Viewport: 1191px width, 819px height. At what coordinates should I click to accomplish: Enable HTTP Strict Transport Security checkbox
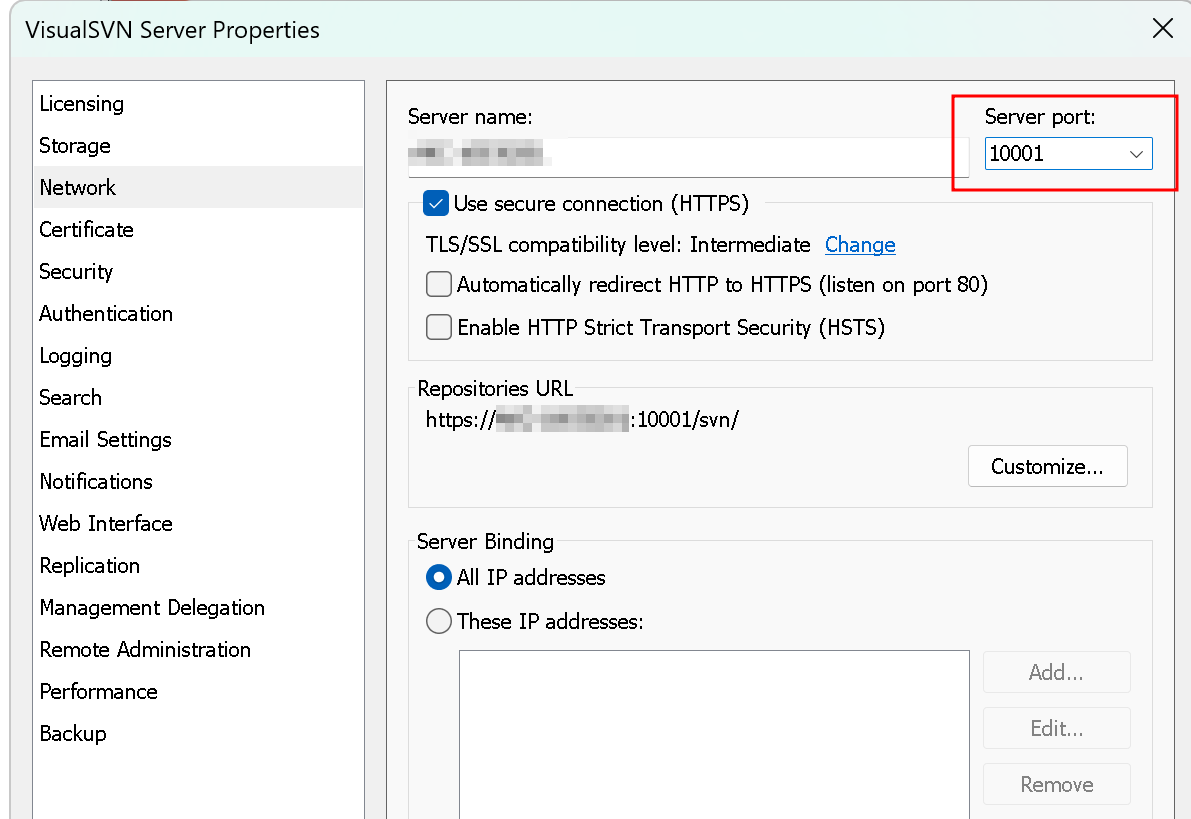[x=438, y=327]
